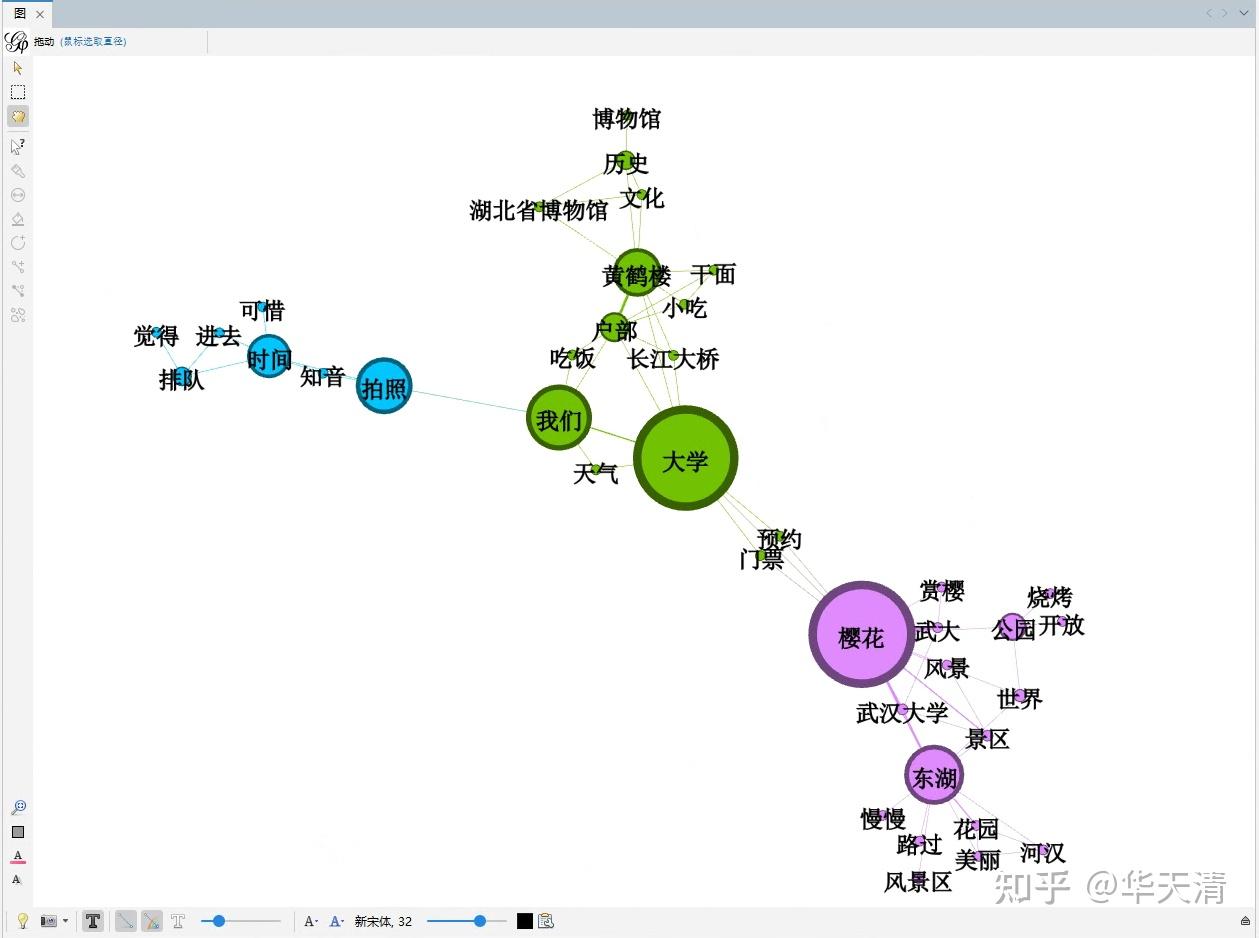The height and width of the screenshot is (938, 1259).
Task: Open the screenshot options dropdown arrow
Action: tap(65, 921)
